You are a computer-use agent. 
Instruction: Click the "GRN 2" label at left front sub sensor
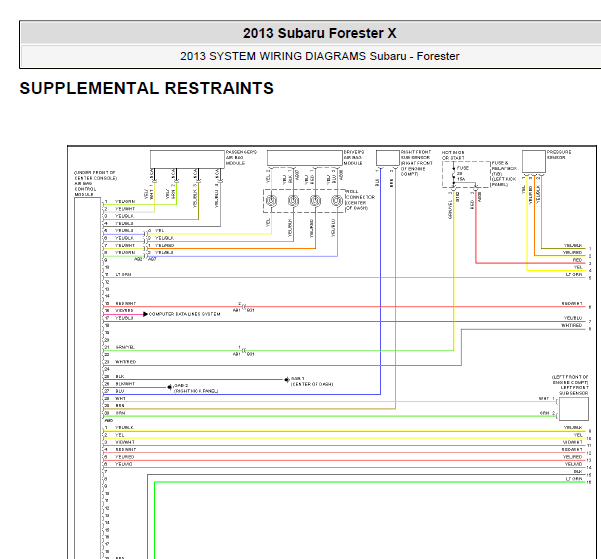coord(547,413)
